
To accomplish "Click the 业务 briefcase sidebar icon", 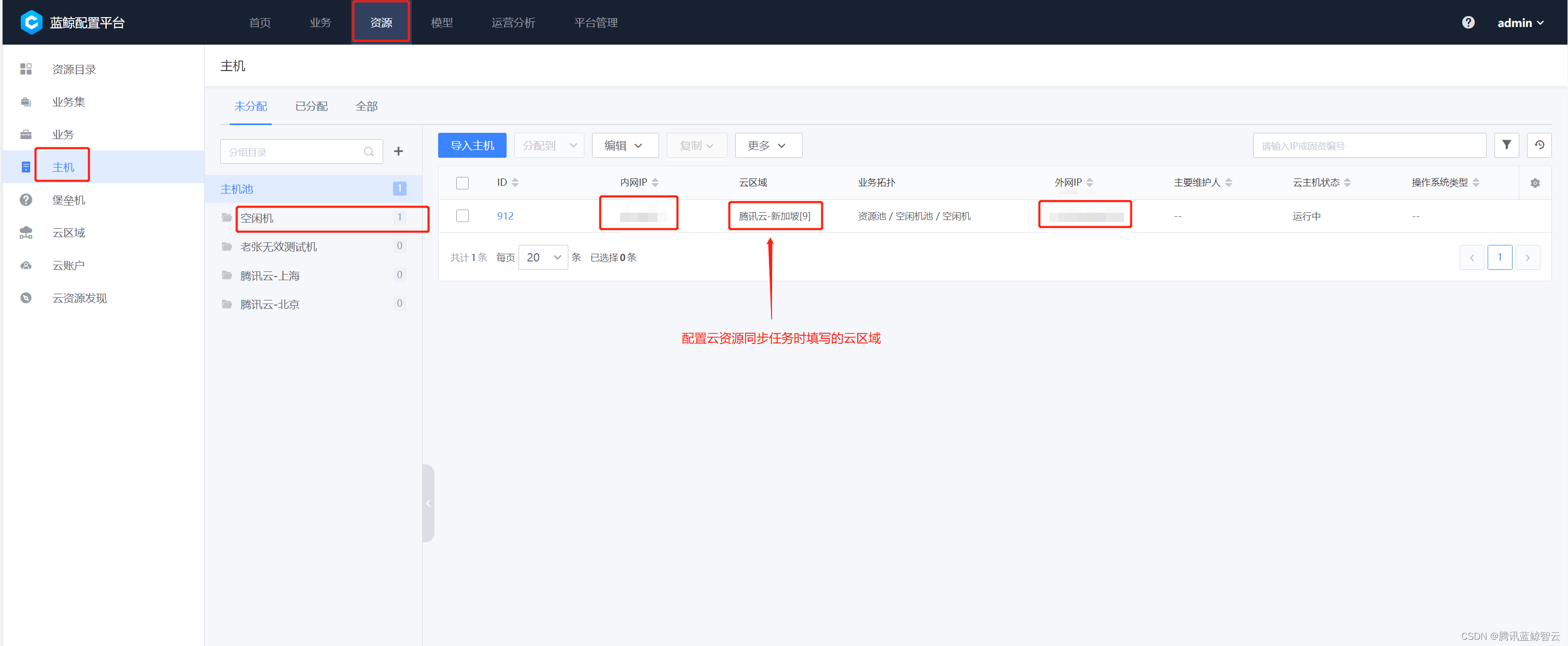I will [25, 134].
